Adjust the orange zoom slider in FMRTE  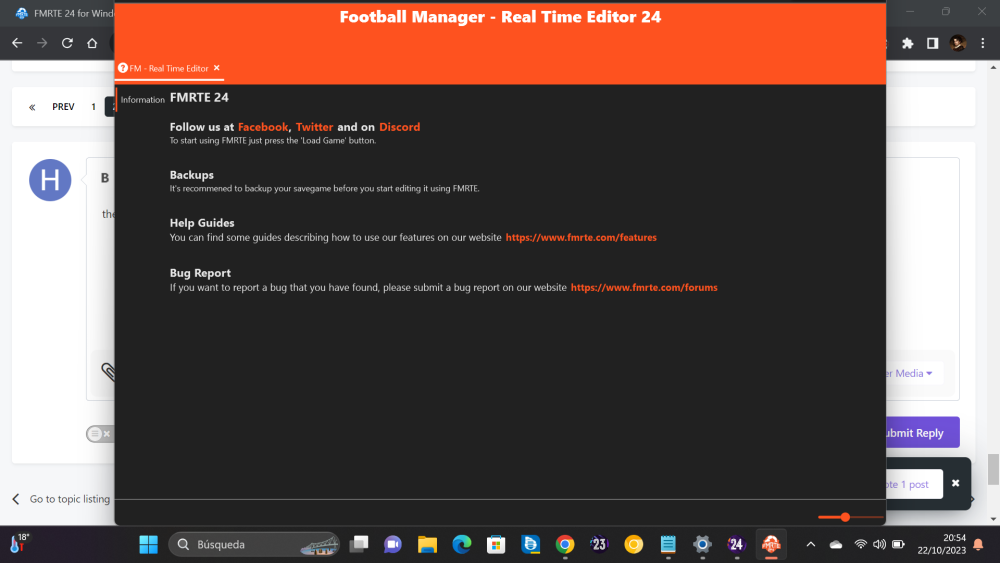click(x=845, y=517)
